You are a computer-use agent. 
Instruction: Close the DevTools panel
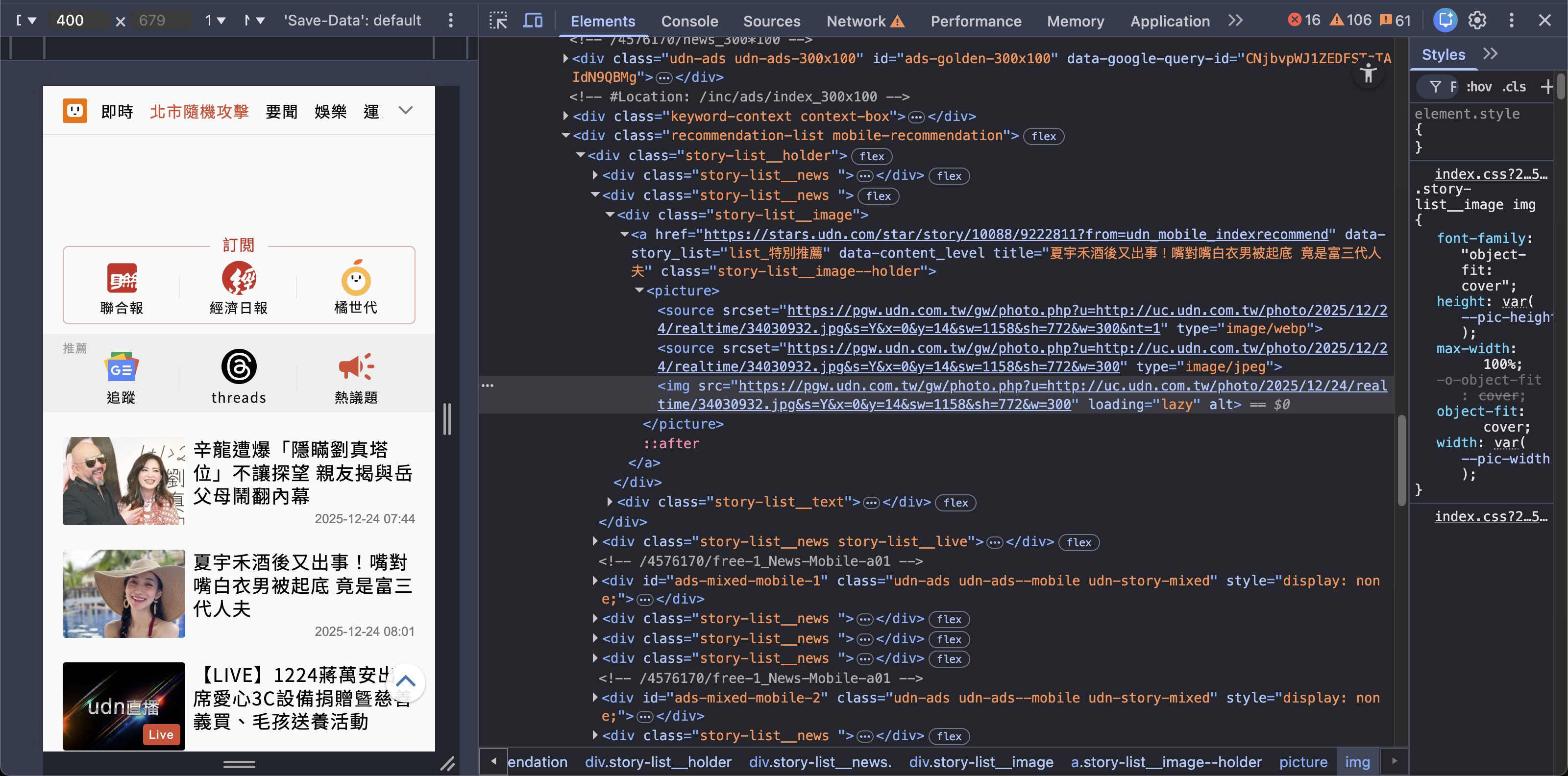pyautogui.click(x=1544, y=21)
